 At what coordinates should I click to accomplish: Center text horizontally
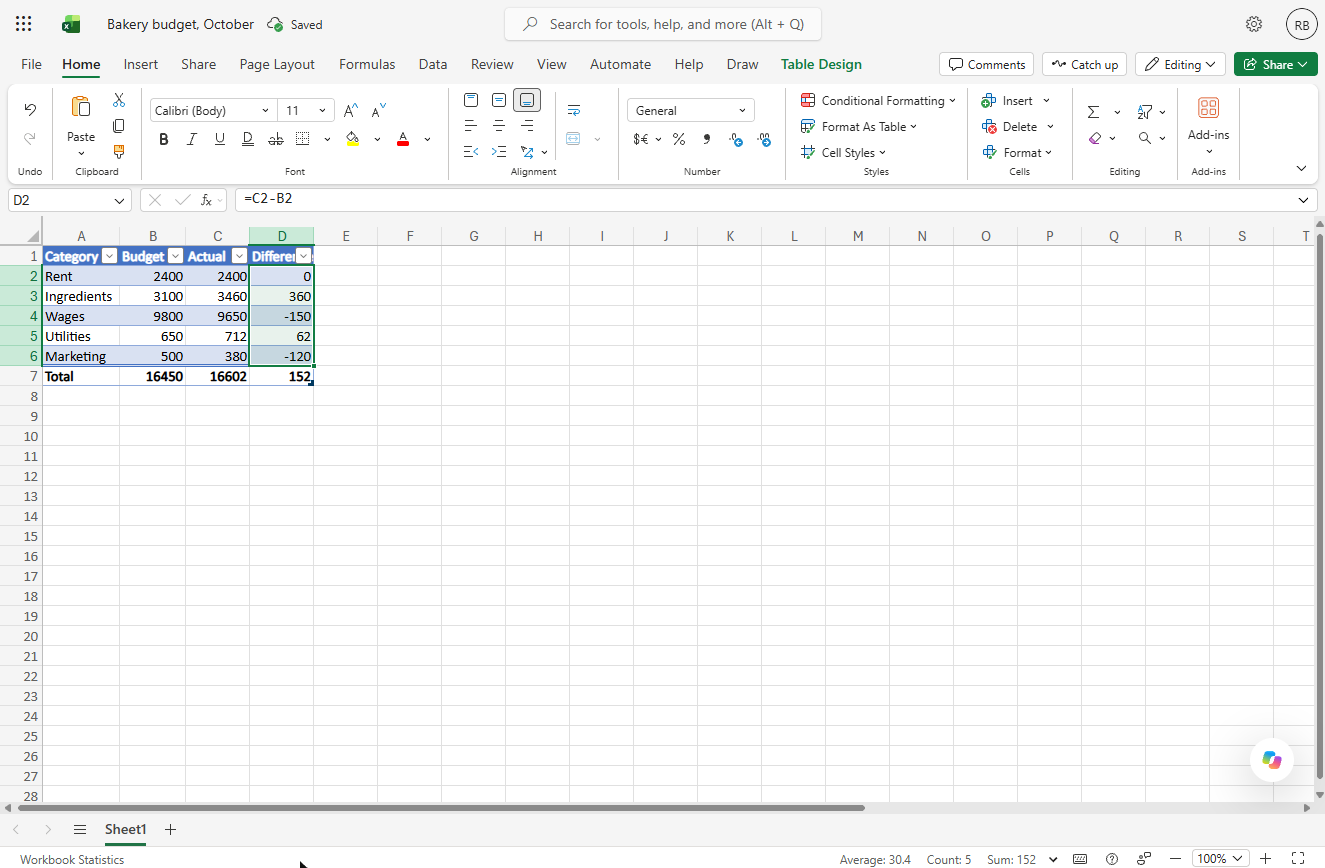499,126
